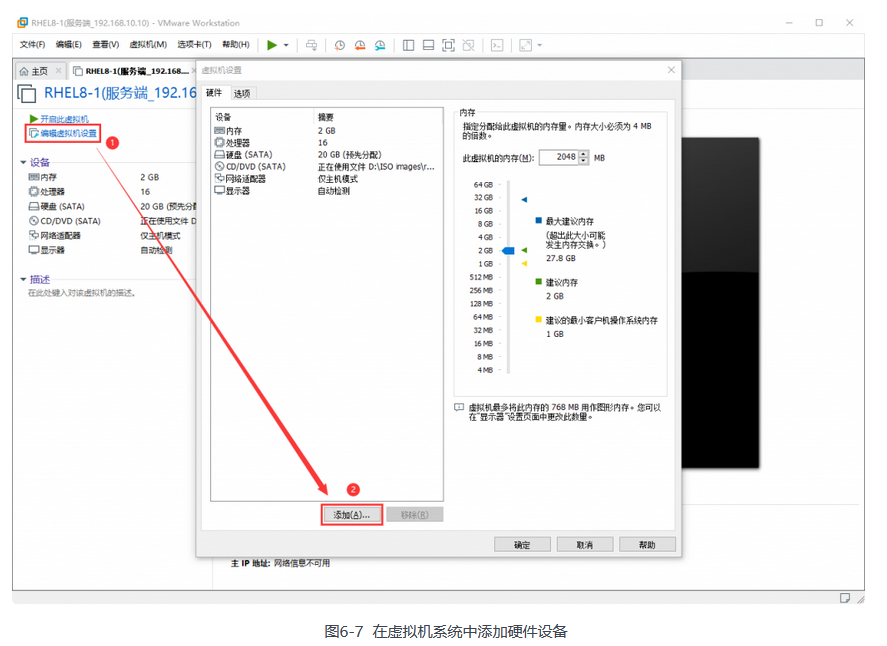
Task: Open the 虚拟机(M) menu
Action: (148, 45)
